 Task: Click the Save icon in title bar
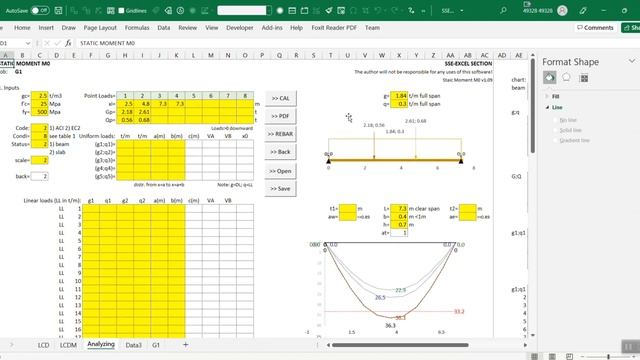coord(58,11)
